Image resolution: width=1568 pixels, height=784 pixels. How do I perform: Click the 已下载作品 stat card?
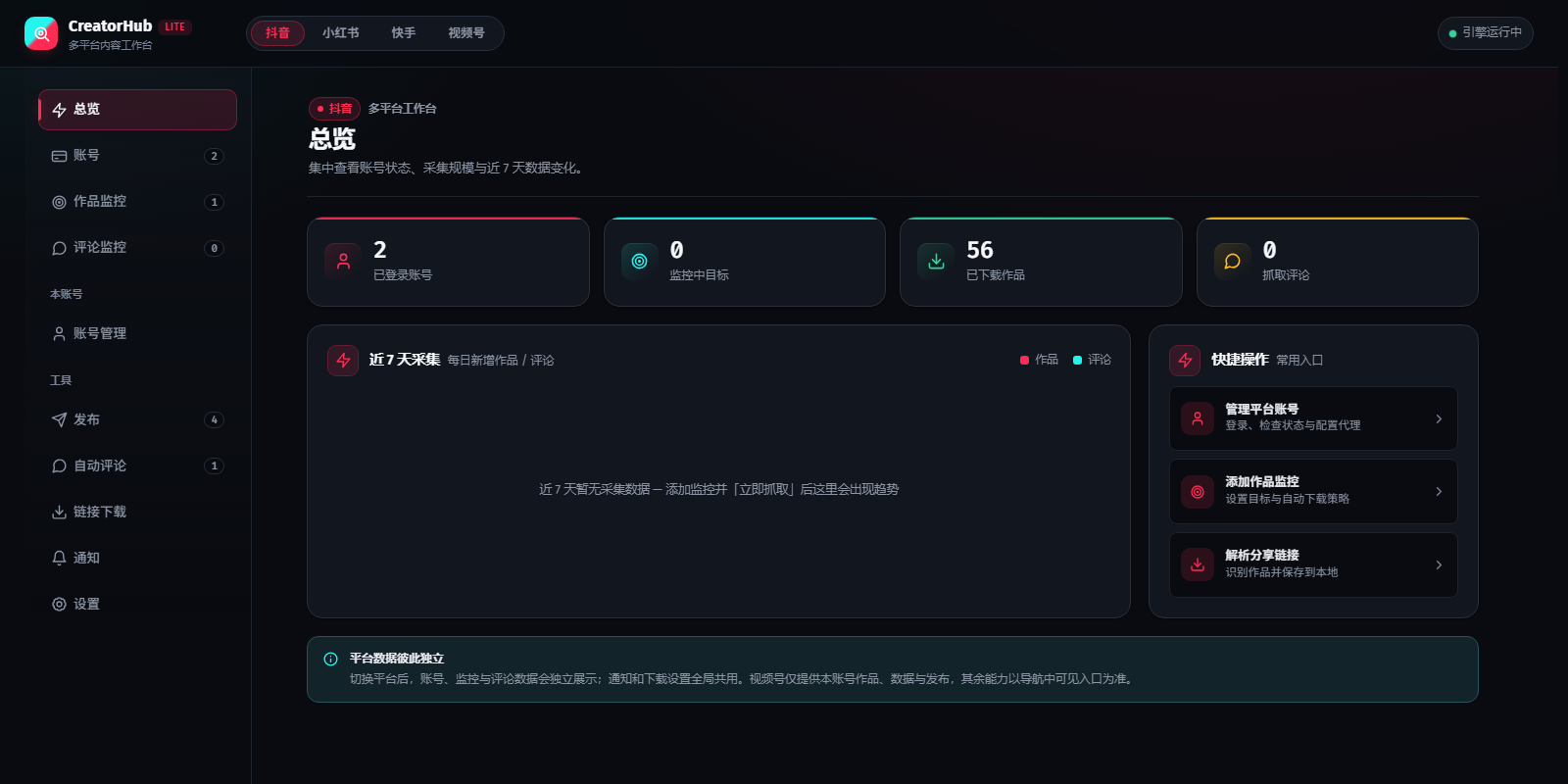coord(1041,262)
